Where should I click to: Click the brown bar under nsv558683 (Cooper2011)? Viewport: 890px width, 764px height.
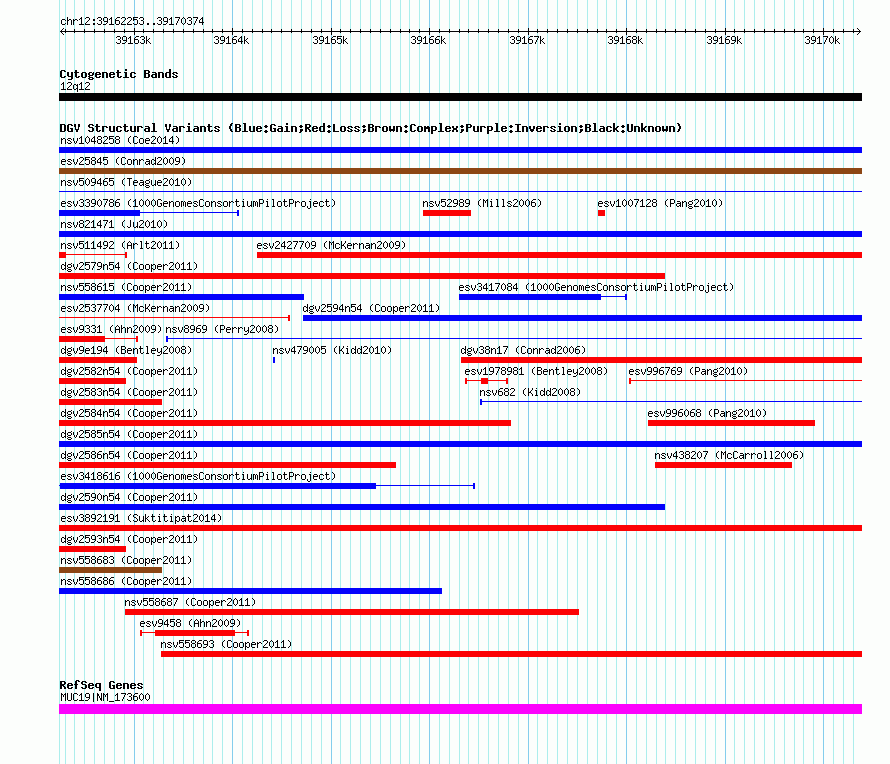coord(111,570)
